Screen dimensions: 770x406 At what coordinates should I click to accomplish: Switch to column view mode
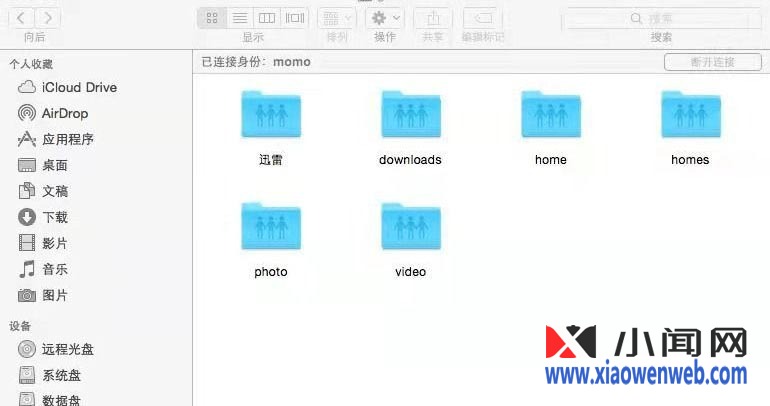click(267, 18)
